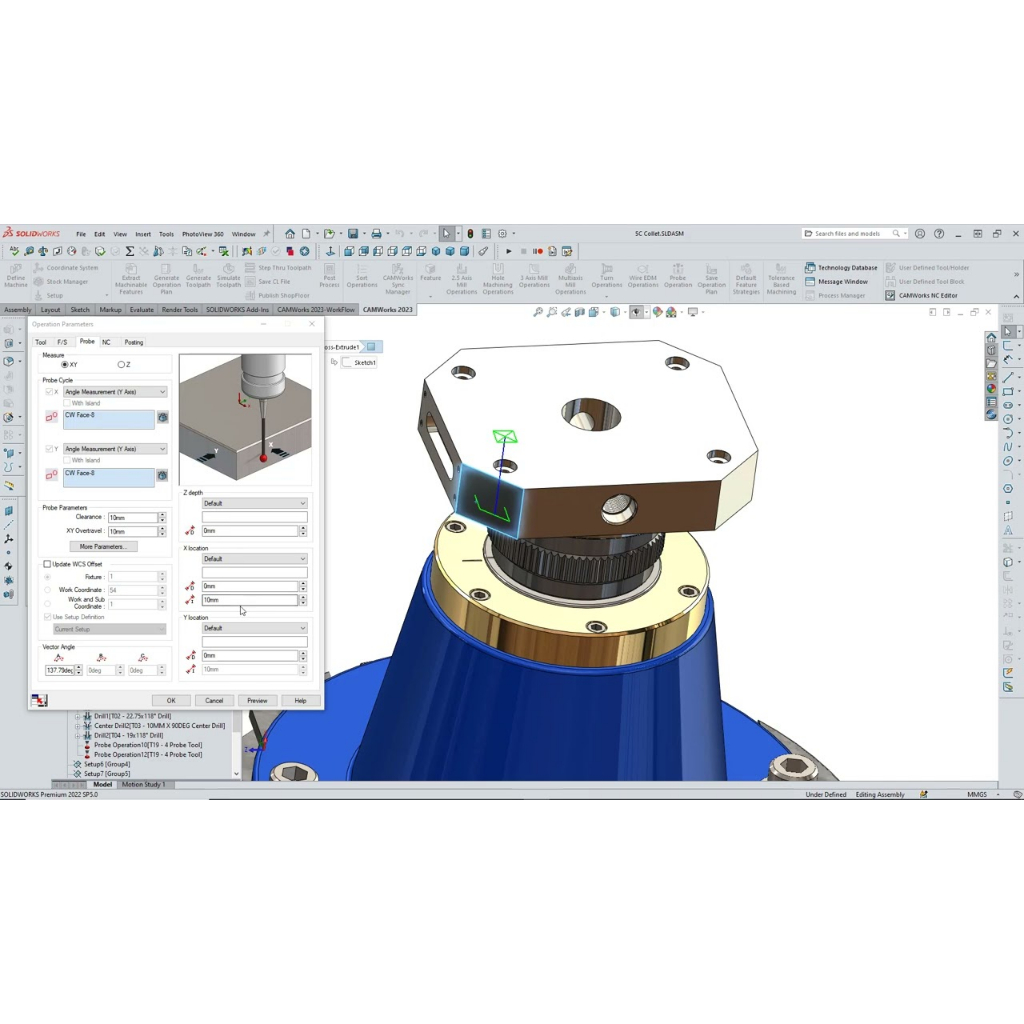1024x1024 pixels.
Task: Click the dialog Help button
Action: pyautogui.click(x=300, y=701)
